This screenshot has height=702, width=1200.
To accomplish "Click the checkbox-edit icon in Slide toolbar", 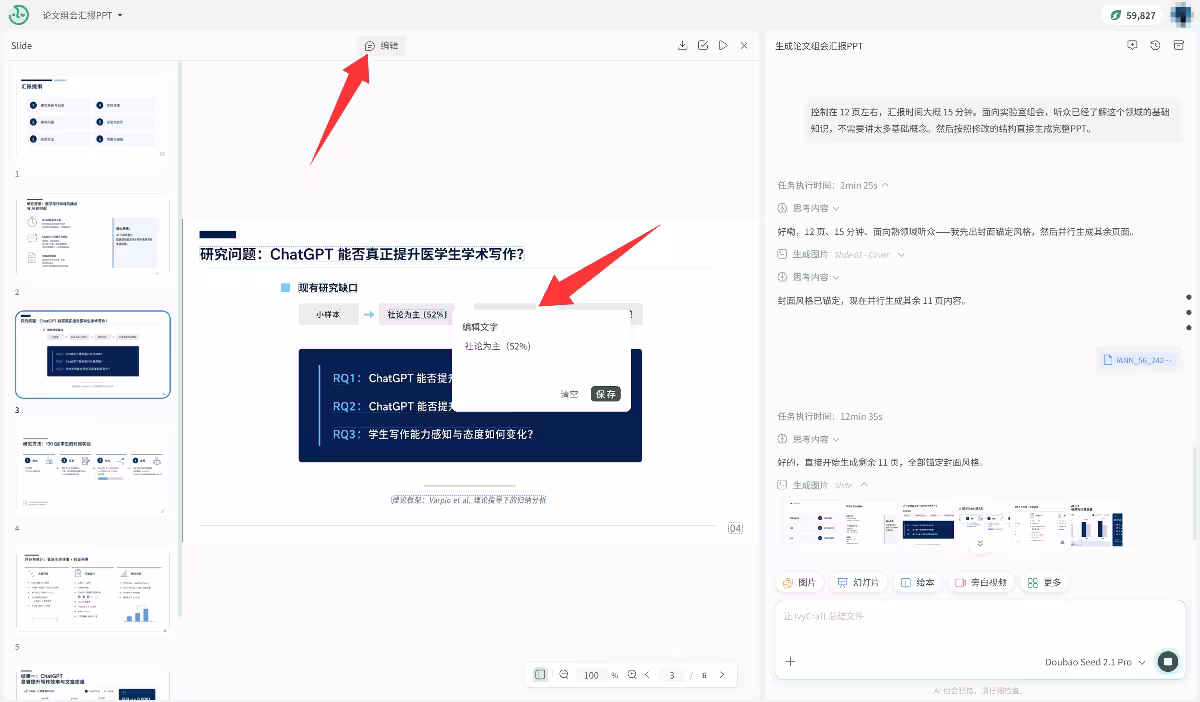I will tap(703, 46).
